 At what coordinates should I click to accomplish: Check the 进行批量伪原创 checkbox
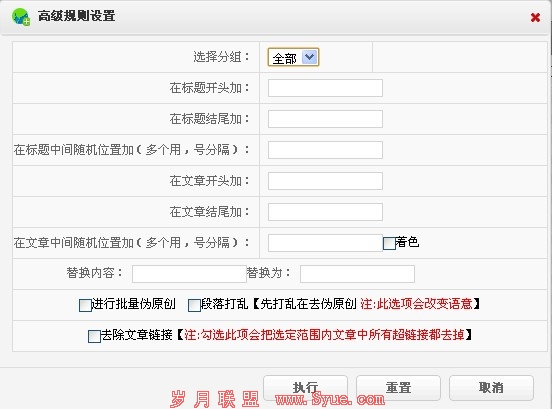(x=85, y=305)
